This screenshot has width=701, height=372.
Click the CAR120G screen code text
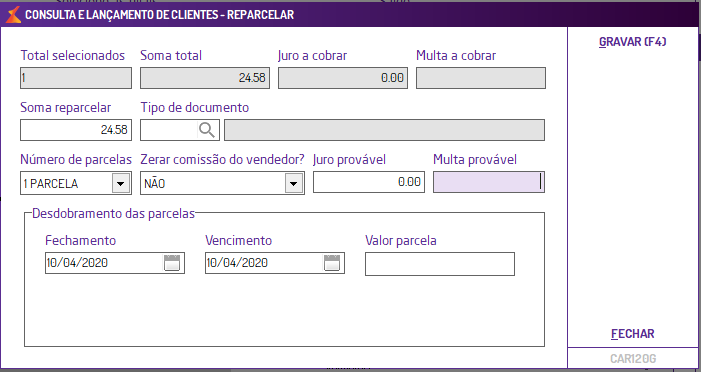tap(633, 359)
